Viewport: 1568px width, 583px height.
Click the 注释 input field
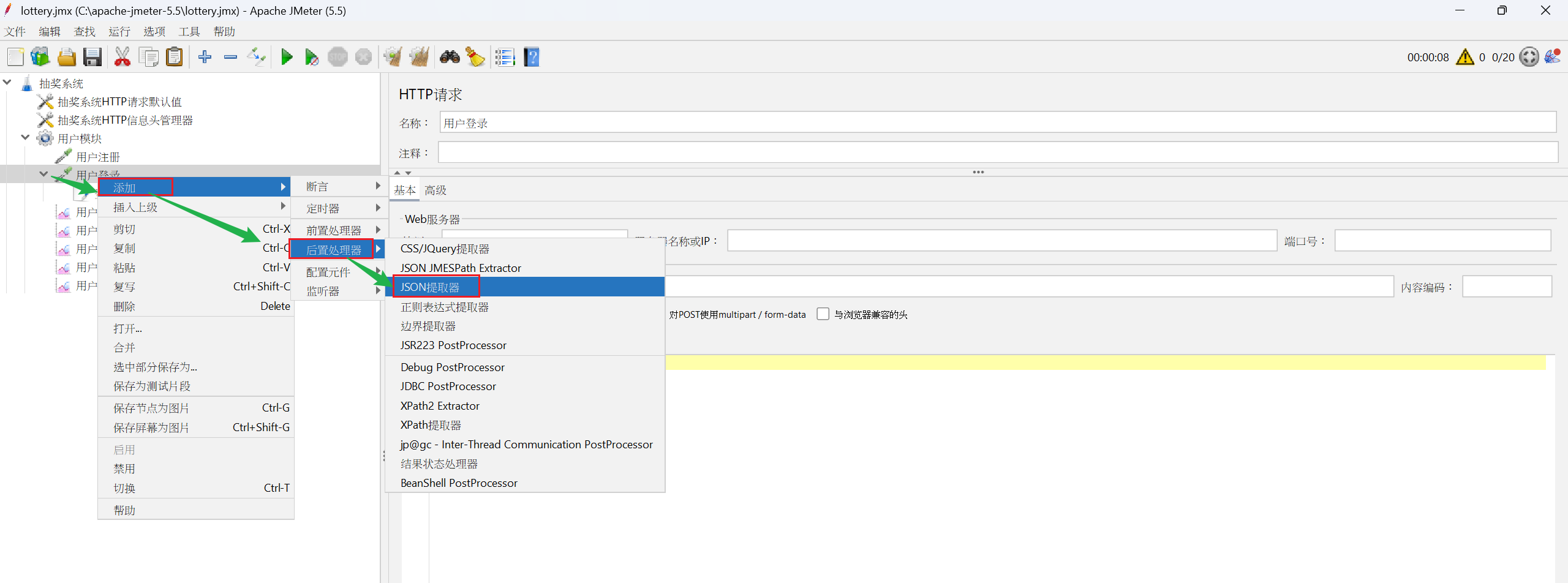(998, 152)
